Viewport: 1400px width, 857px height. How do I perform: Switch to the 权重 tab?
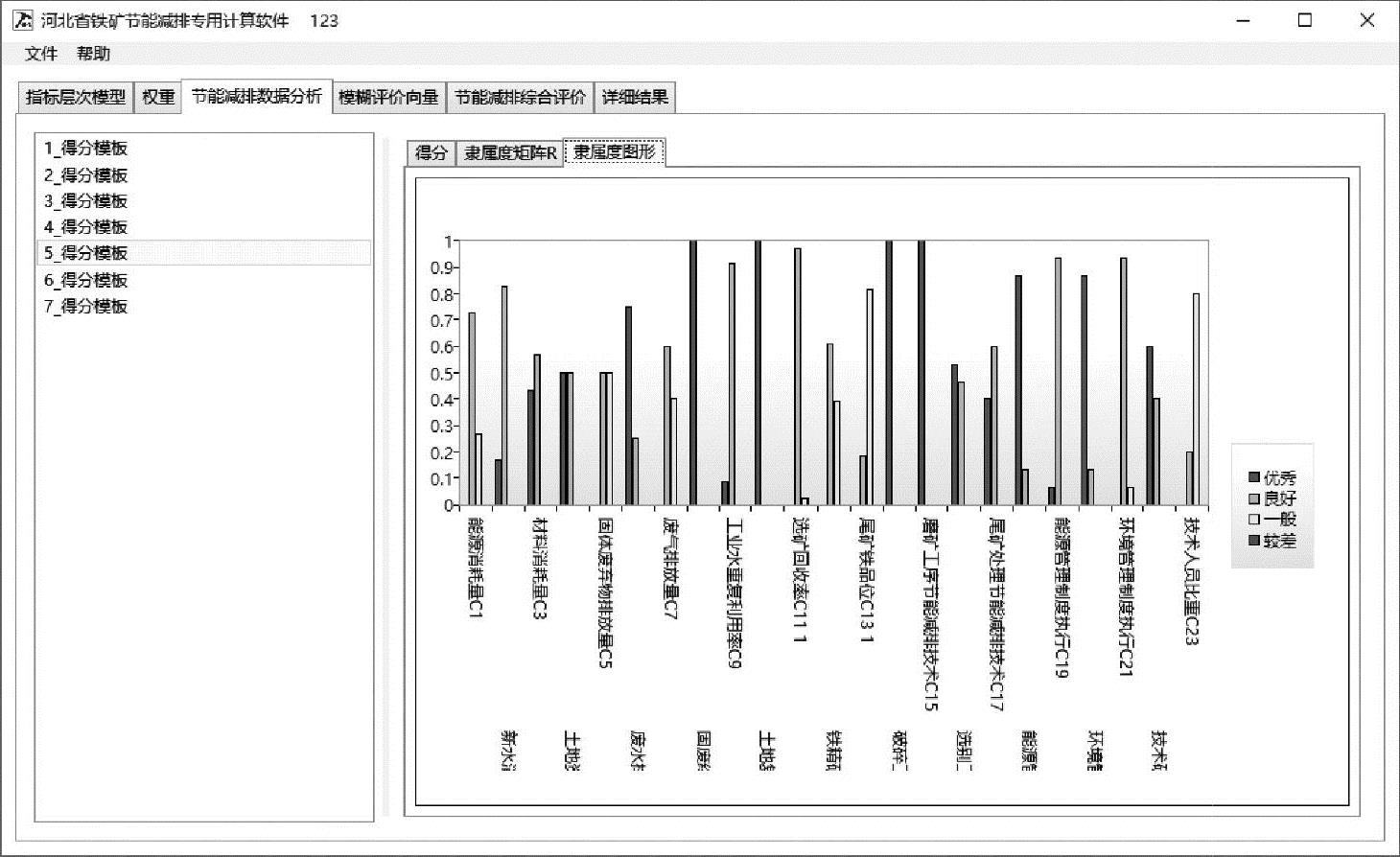click(158, 97)
